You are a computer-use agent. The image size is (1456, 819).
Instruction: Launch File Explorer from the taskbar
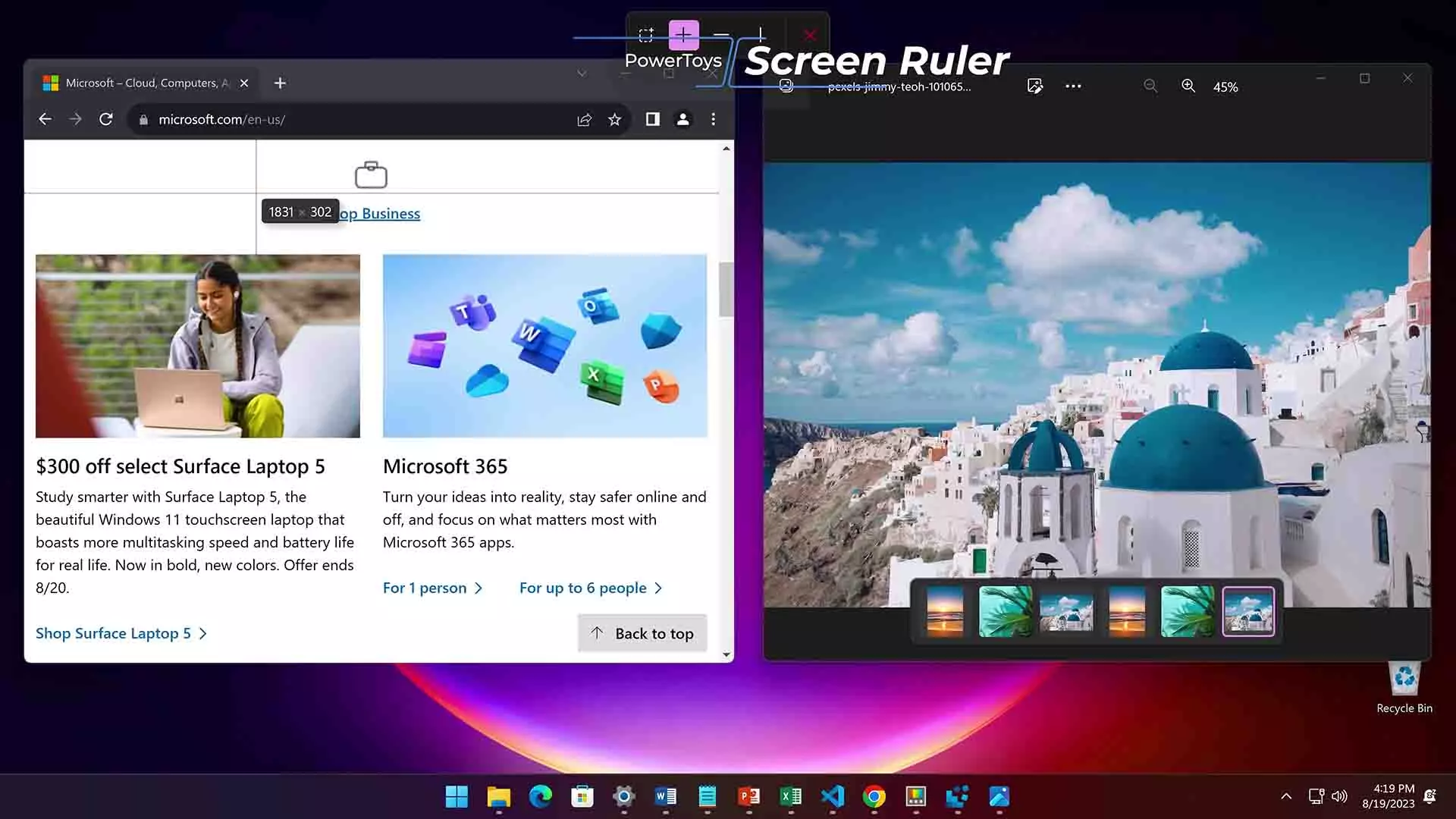click(x=498, y=796)
